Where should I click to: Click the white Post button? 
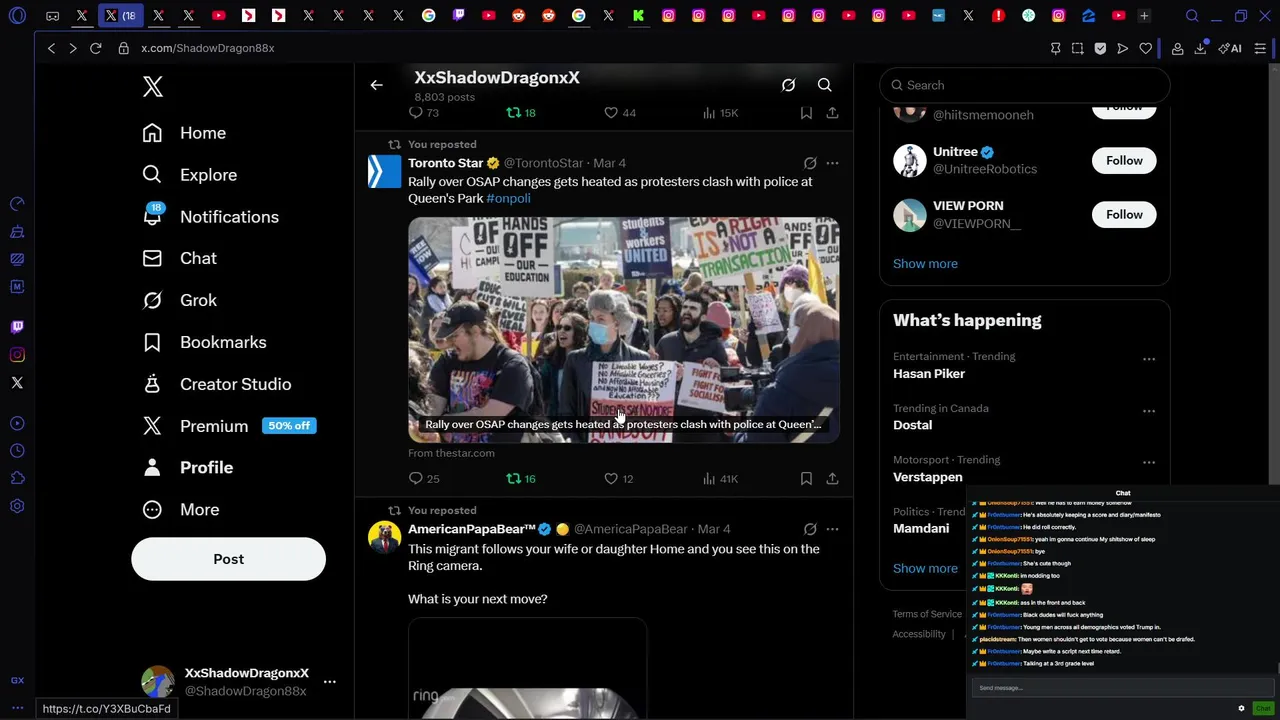(228, 559)
